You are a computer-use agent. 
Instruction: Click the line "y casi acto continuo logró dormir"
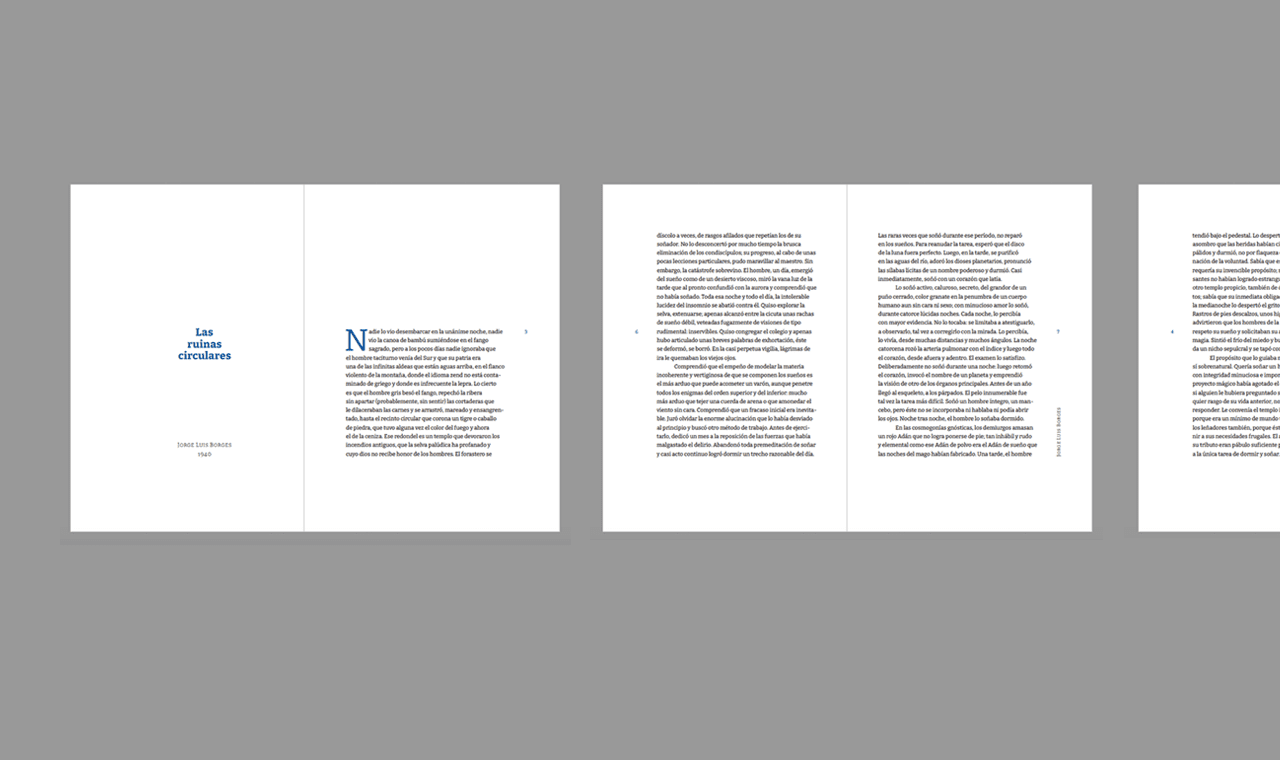click(735, 454)
